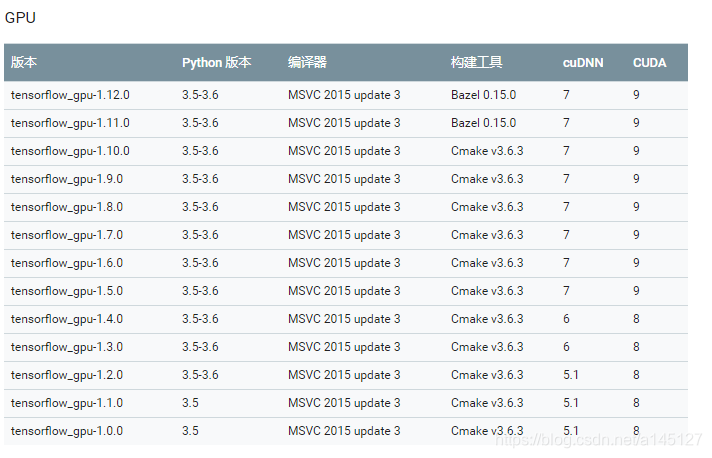Click MSVC 2015 update 3 in 1.3.0 row
712x458 pixels.
[344, 347]
